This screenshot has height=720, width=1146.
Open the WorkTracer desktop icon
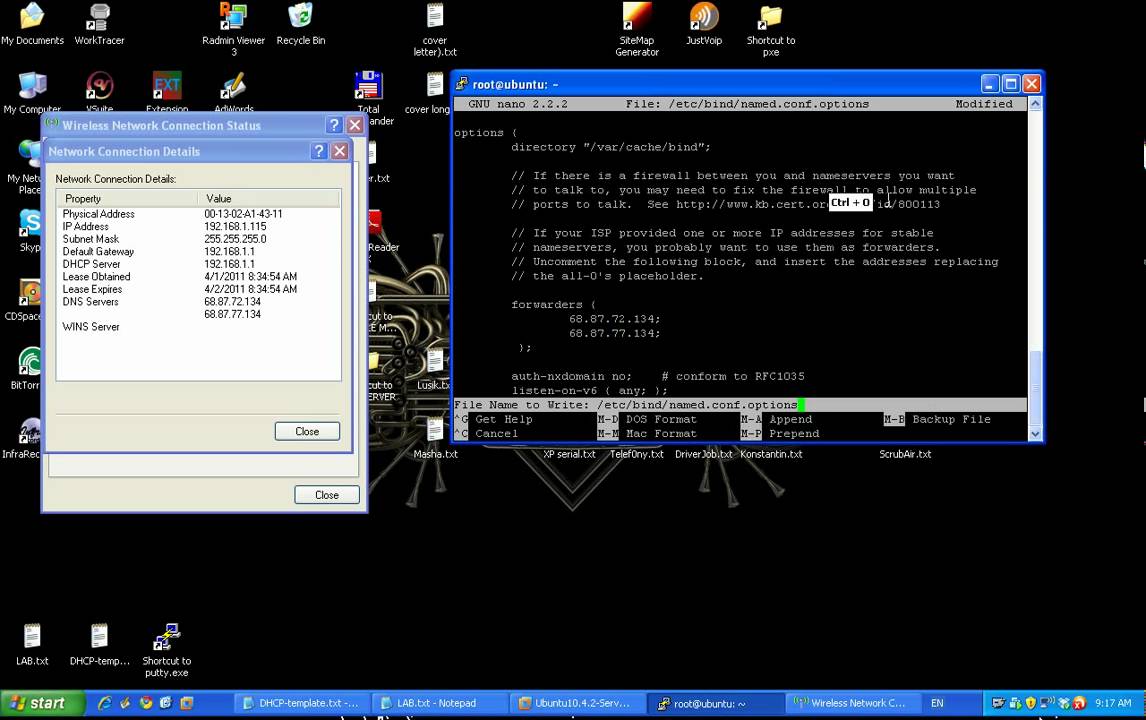click(99, 23)
